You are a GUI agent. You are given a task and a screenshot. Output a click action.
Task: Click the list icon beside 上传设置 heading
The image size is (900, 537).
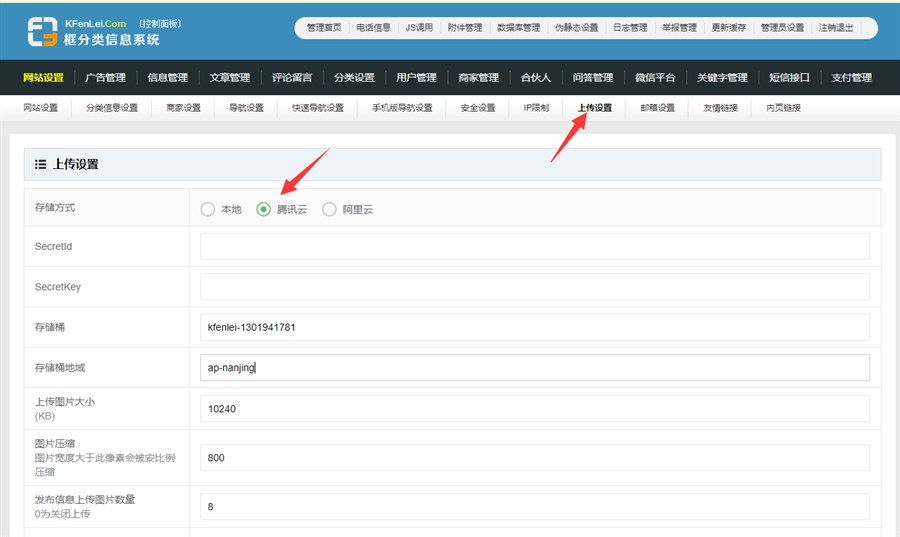(x=40, y=164)
